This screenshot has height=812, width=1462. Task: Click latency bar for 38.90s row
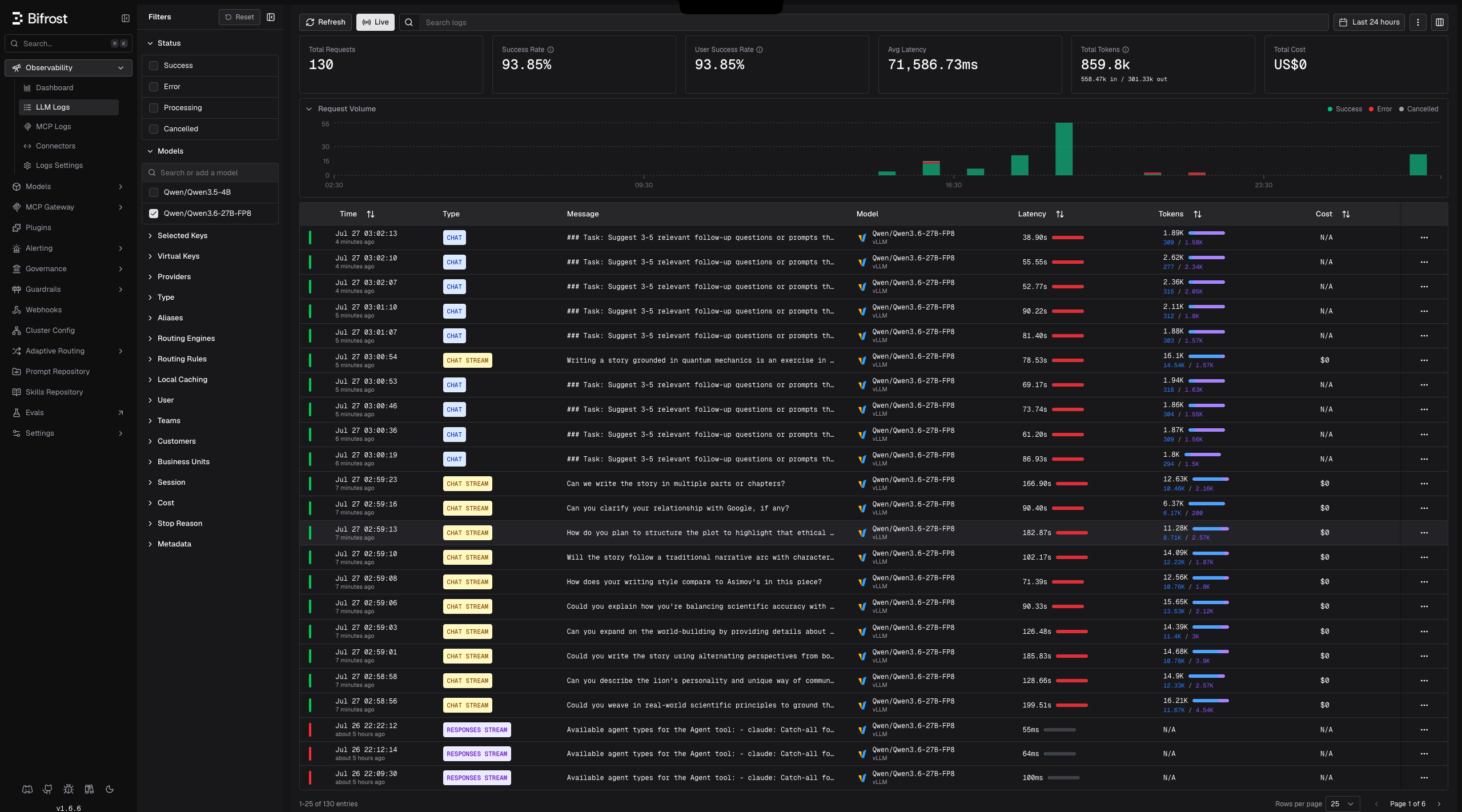(1068, 238)
